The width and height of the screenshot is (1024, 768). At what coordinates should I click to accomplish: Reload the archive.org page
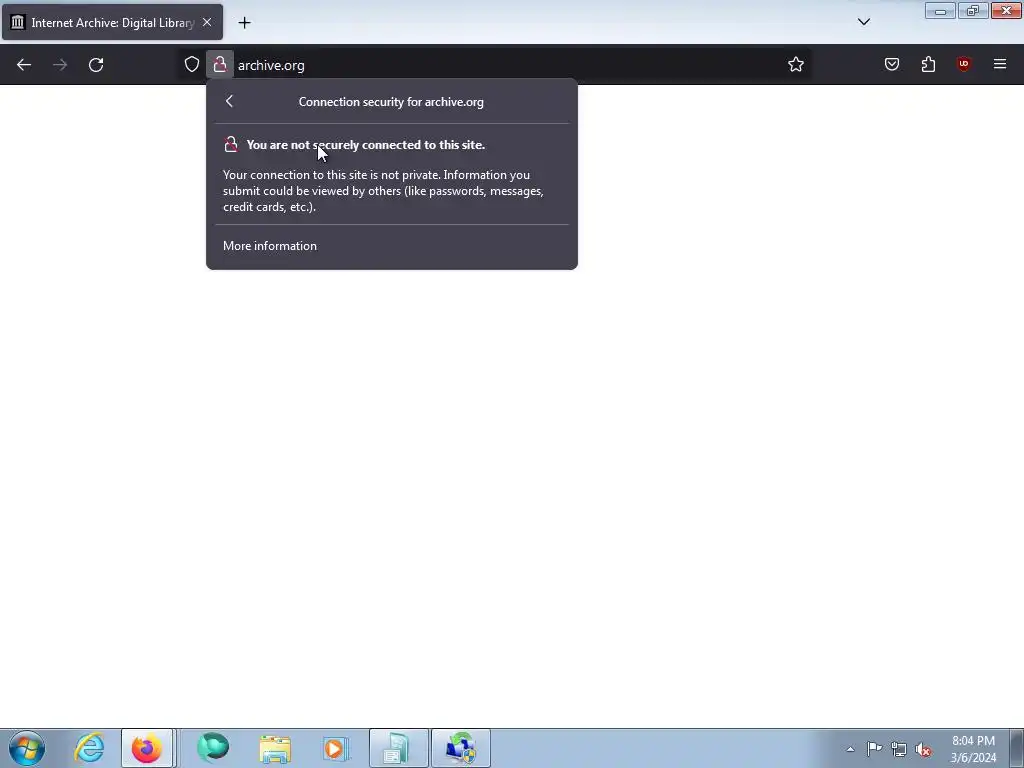click(x=96, y=65)
